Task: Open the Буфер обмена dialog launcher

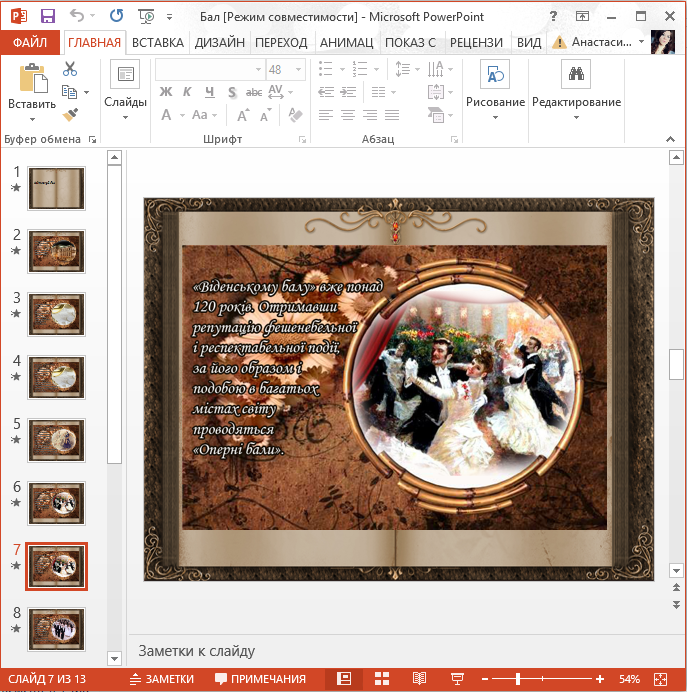Action: pos(93,139)
